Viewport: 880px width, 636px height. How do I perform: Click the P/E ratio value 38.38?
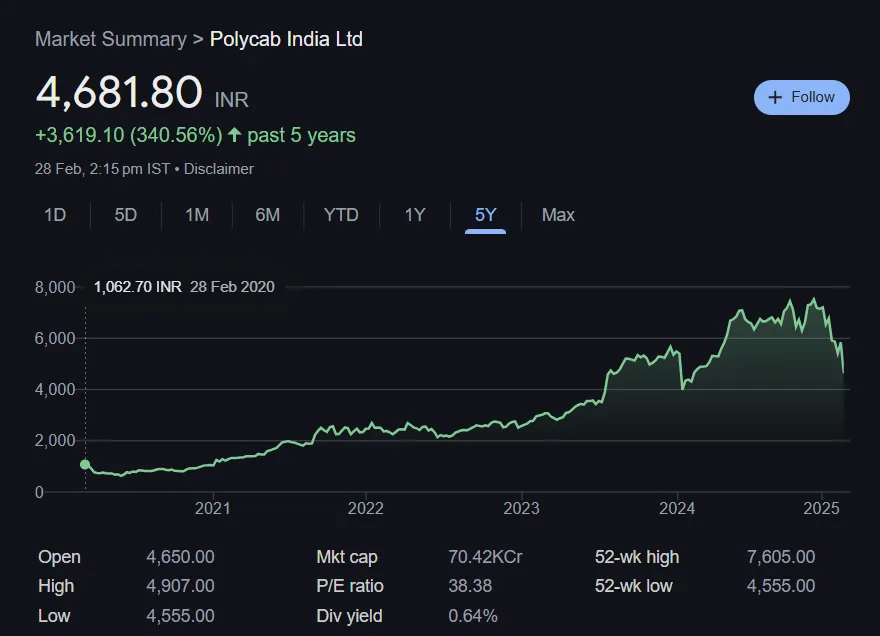click(x=470, y=586)
